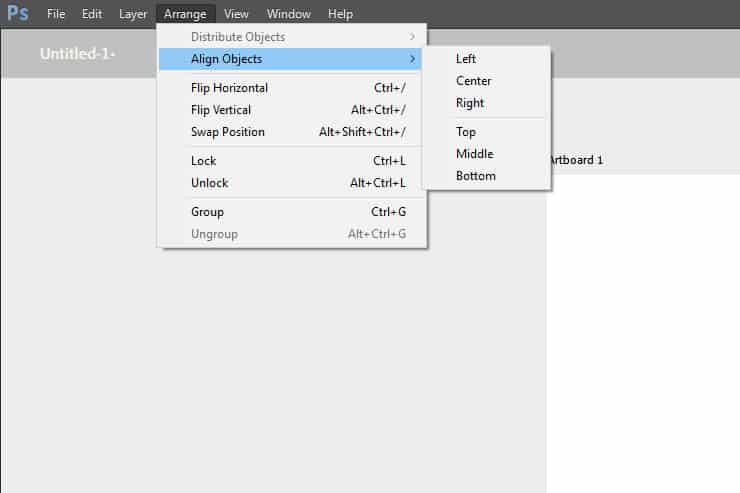This screenshot has height=493, width=740.
Task: Align objects to the Center
Action: (486, 81)
